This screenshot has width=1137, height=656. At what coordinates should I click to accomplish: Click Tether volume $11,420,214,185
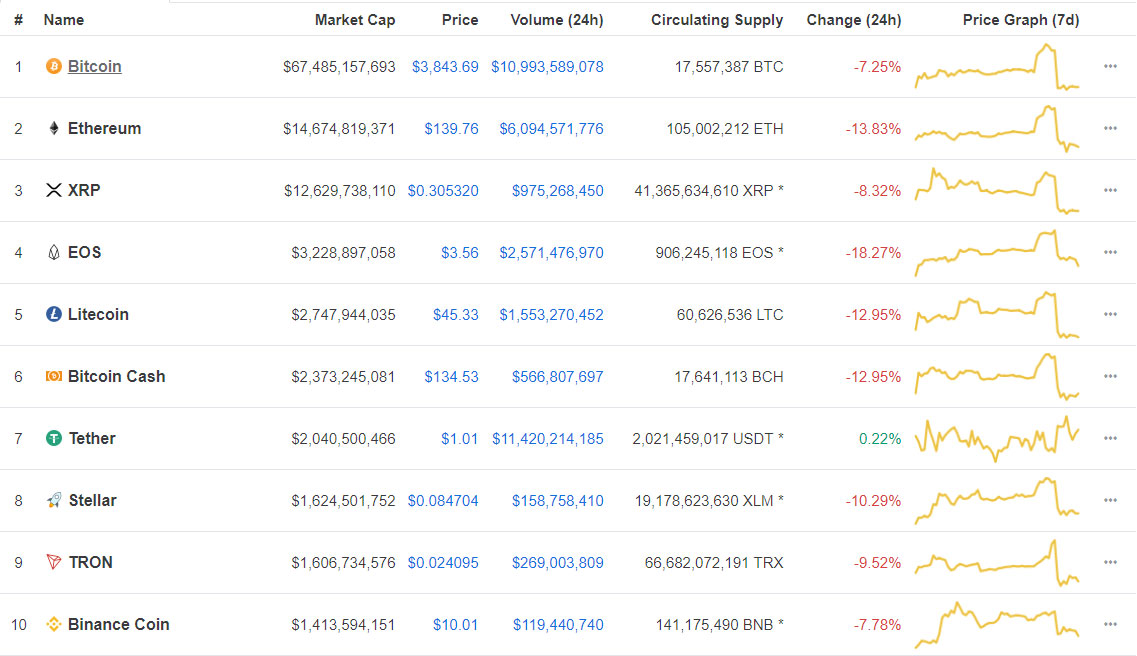pyautogui.click(x=547, y=439)
